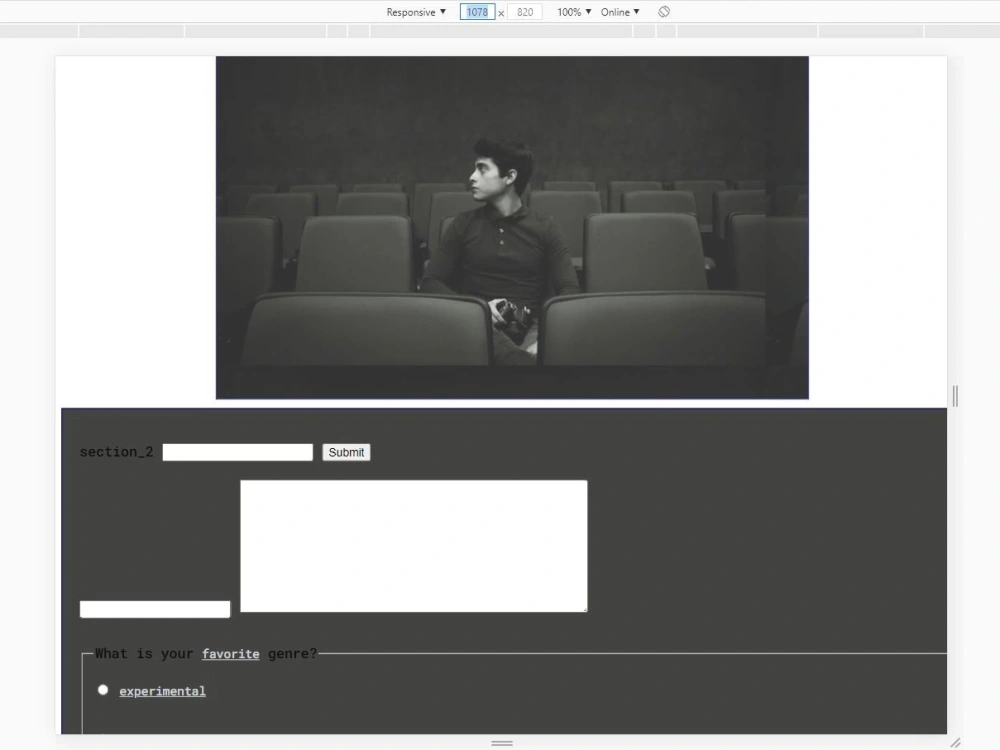Click inside the large white textarea
The image size is (1000, 750).
pyautogui.click(x=413, y=545)
